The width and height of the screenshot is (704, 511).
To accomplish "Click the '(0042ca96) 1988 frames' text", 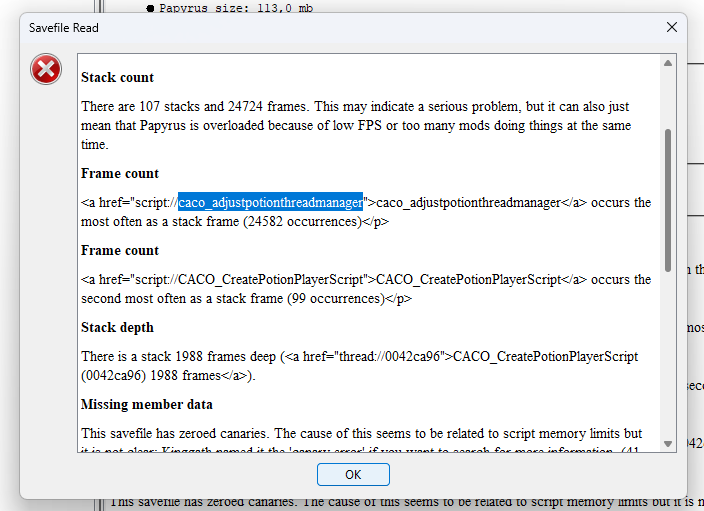I will point(151,375).
